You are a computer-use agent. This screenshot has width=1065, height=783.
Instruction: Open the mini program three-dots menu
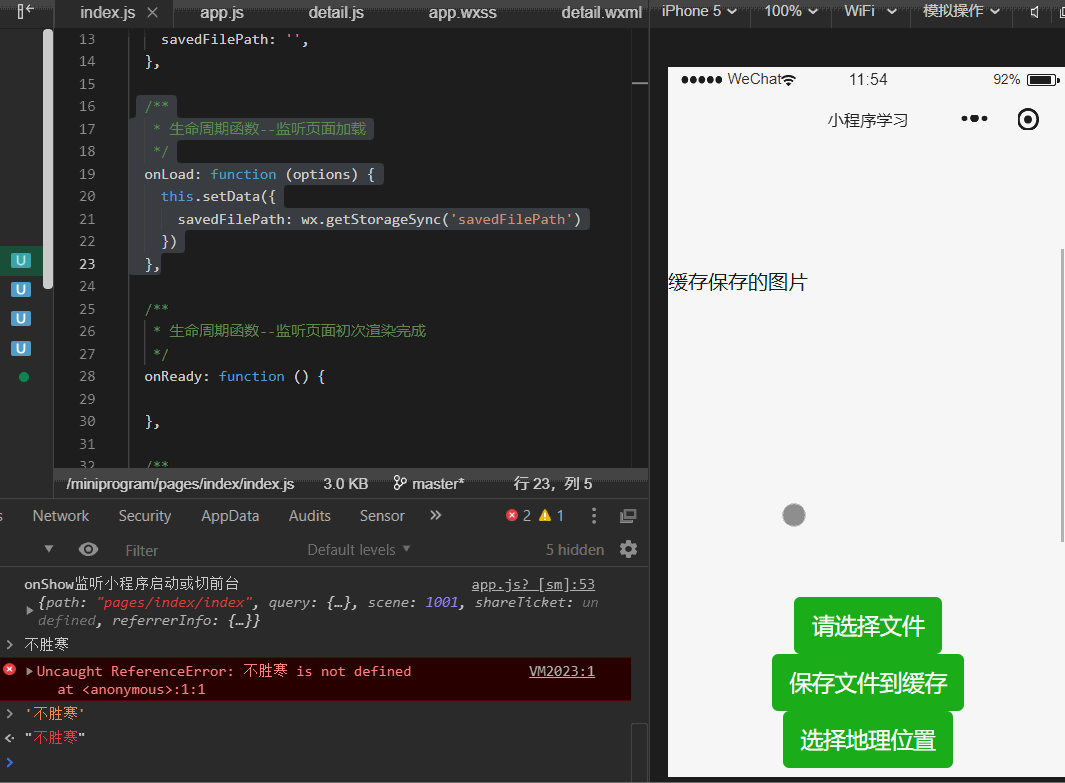tap(974, 119)
